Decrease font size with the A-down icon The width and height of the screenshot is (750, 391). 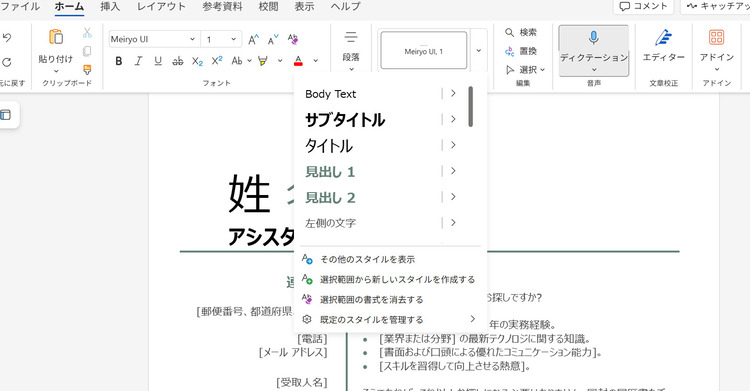pyautogui.click(x=273, y=40)
